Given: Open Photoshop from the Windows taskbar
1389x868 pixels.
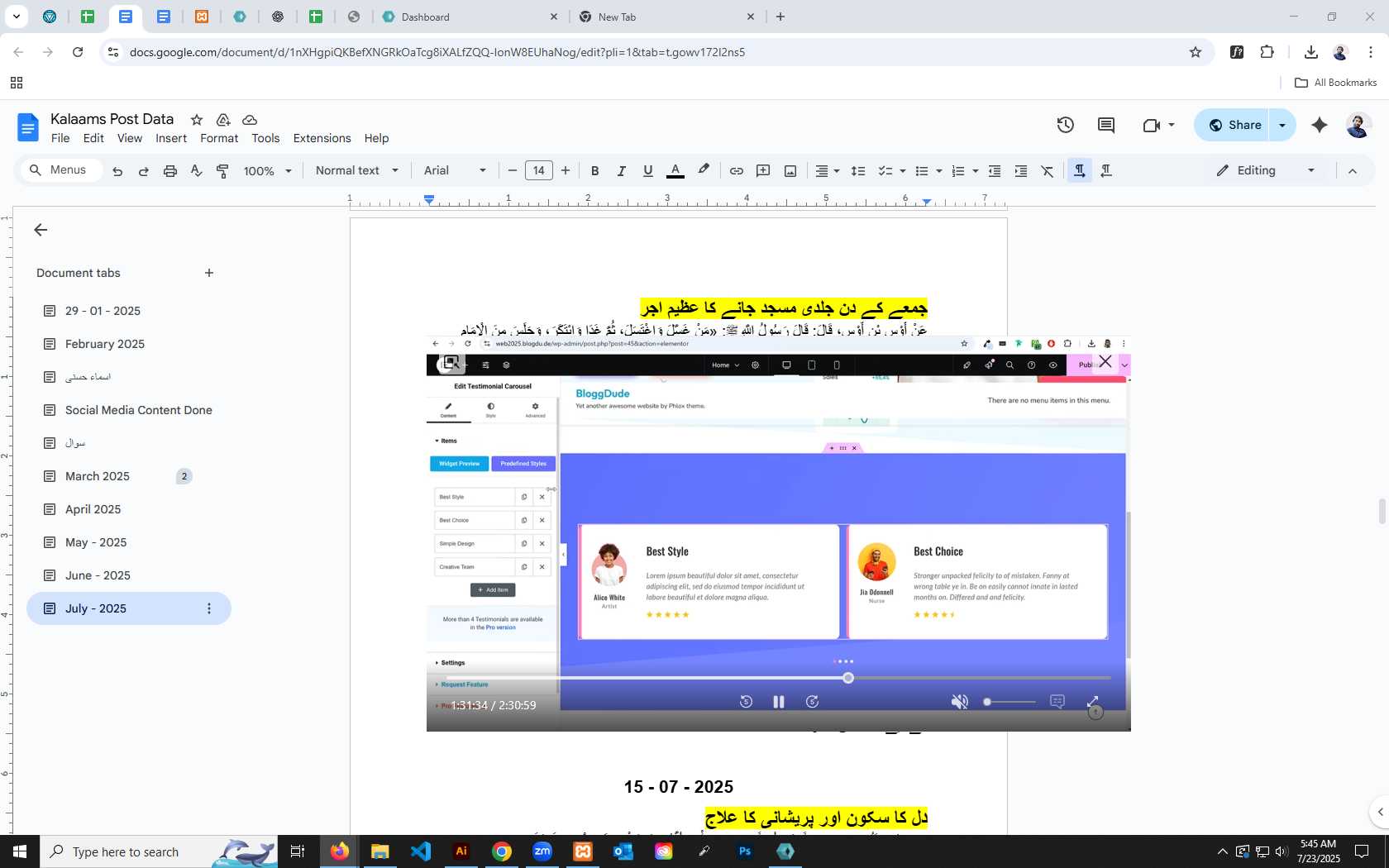Looking at the screenshot, I should tap(745, 851).
